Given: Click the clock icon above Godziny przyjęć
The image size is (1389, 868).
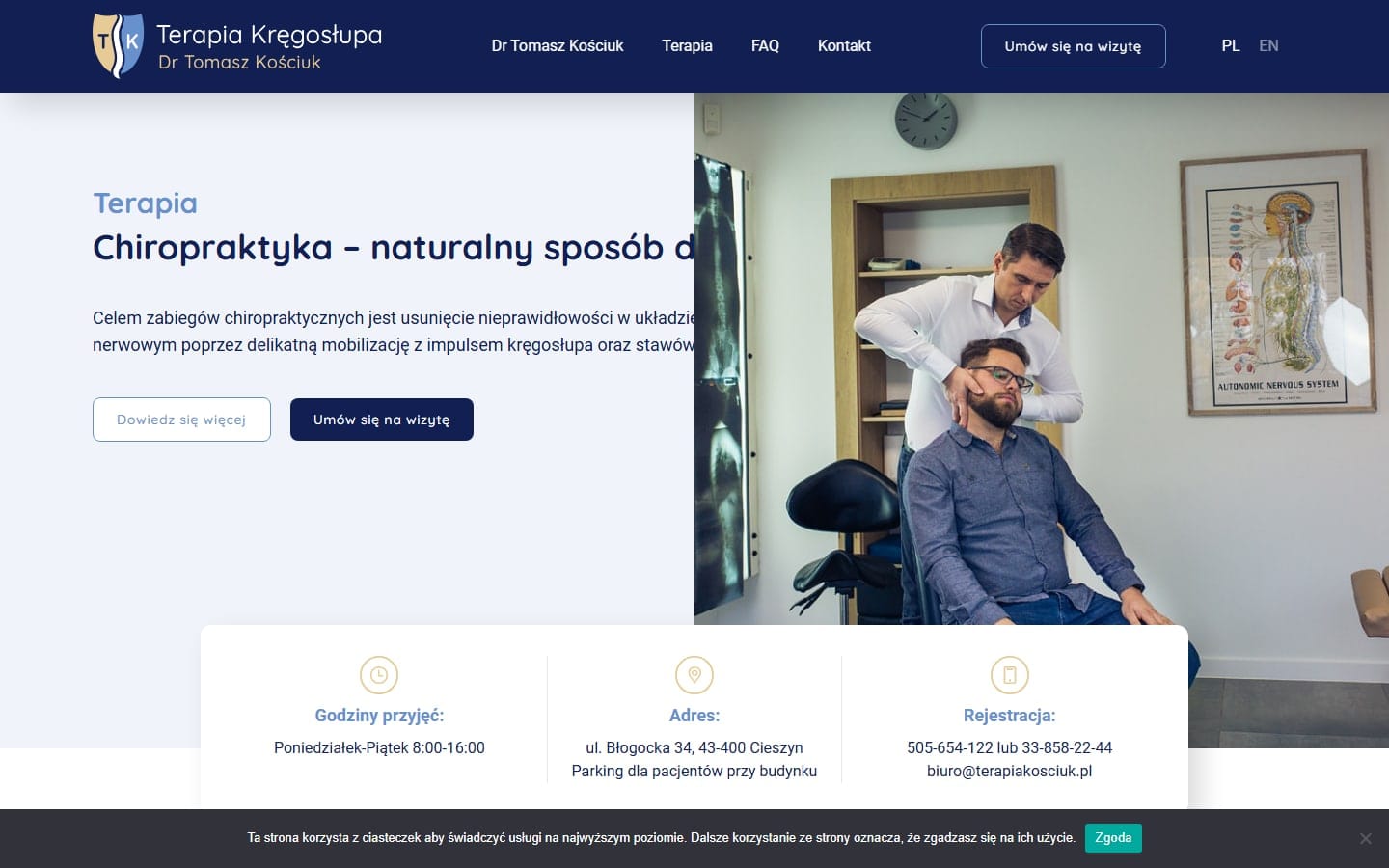Looking at the screenshot, I should (379, 675).
